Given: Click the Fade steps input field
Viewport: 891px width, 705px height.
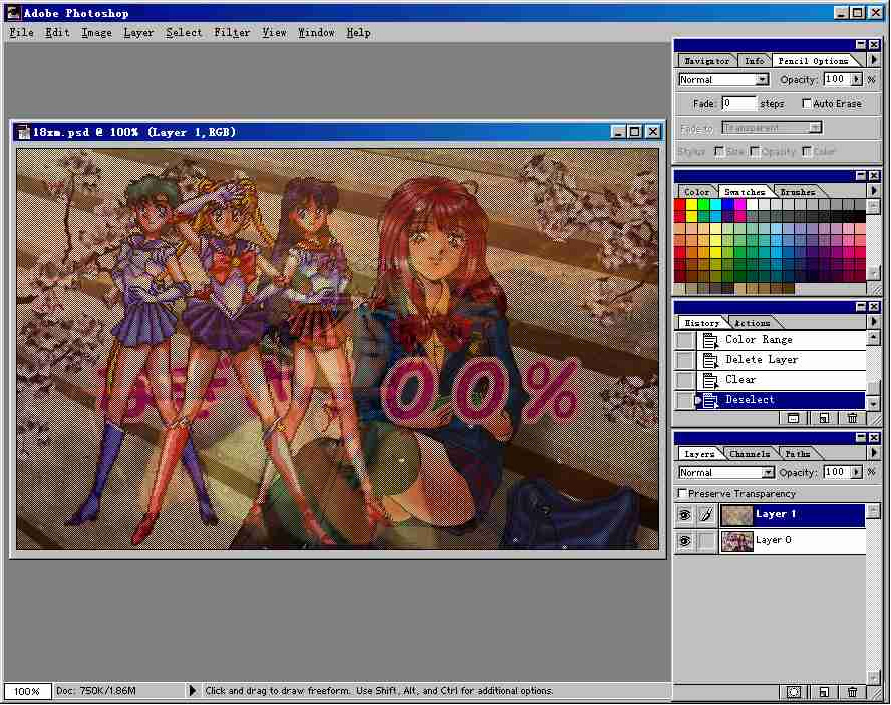Looking at the screenshot, I should coord(739,103).
